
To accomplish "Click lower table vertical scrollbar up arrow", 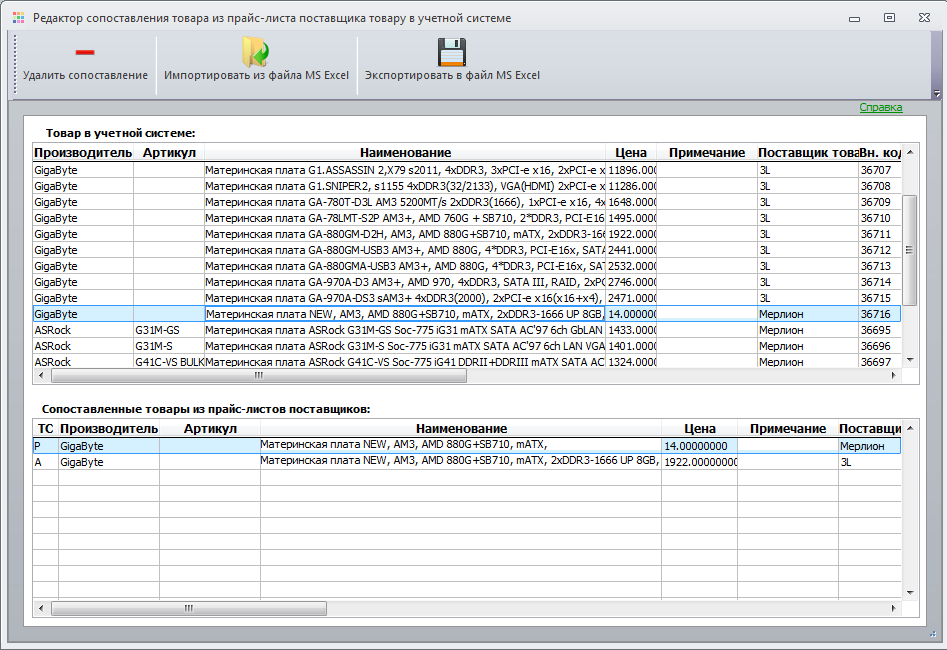I will [x=910, y=428].
